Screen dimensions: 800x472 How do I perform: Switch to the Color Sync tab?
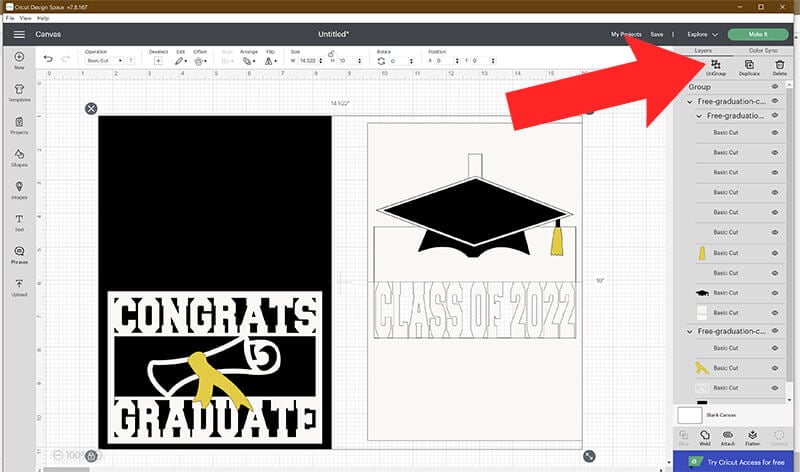pos(762,49)
